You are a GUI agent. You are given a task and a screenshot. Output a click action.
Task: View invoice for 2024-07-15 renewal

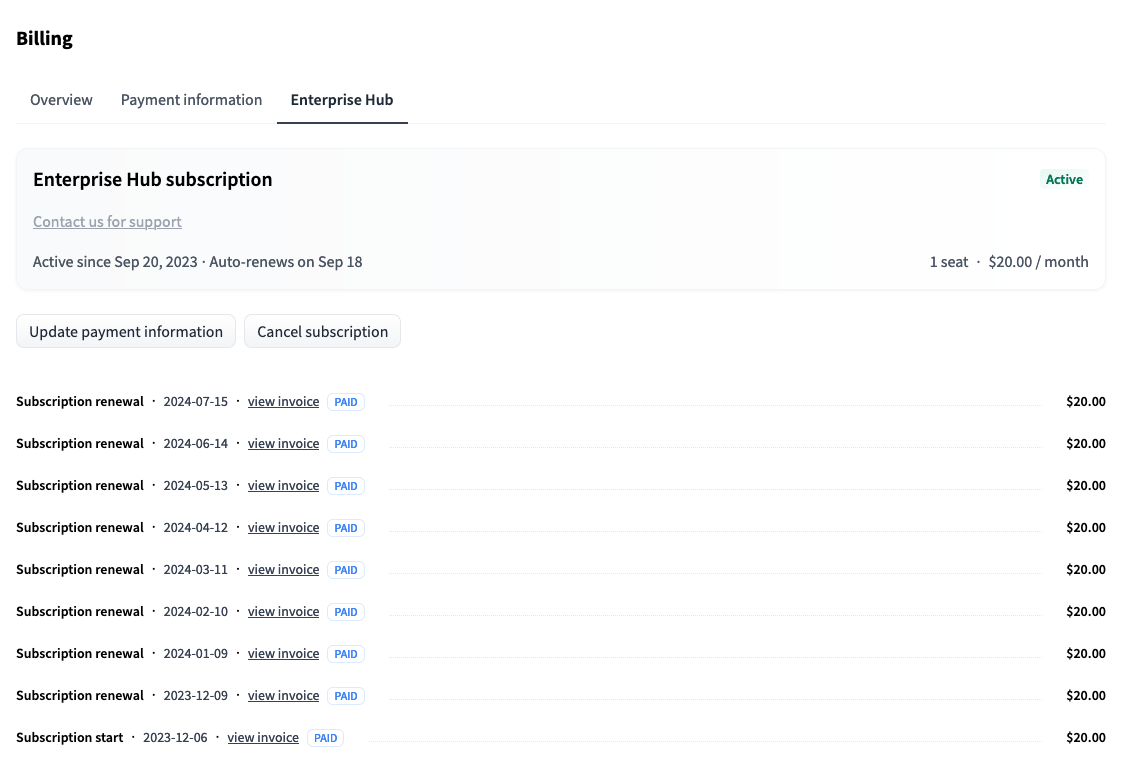283,402
